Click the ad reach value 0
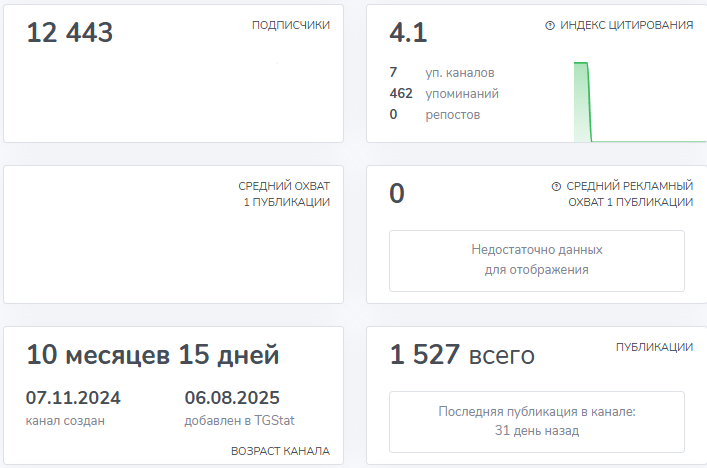 coord(397,193)
